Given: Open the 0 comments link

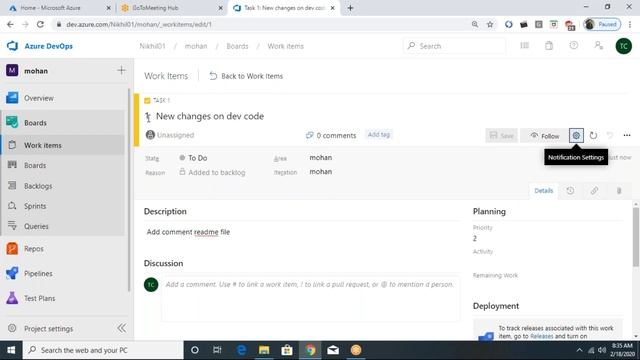Looking at the screenshot, I should (x=331, y=136).
